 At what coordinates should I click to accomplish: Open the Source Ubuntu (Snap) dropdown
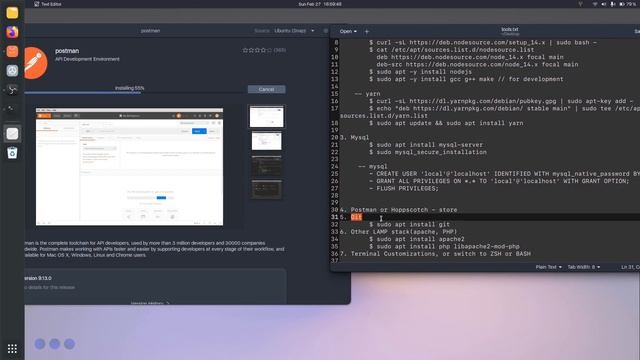pos(294,31)
